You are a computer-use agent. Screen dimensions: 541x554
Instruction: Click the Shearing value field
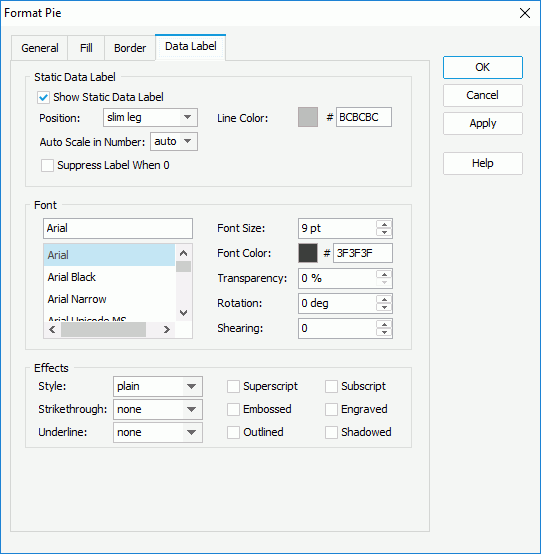337,328
